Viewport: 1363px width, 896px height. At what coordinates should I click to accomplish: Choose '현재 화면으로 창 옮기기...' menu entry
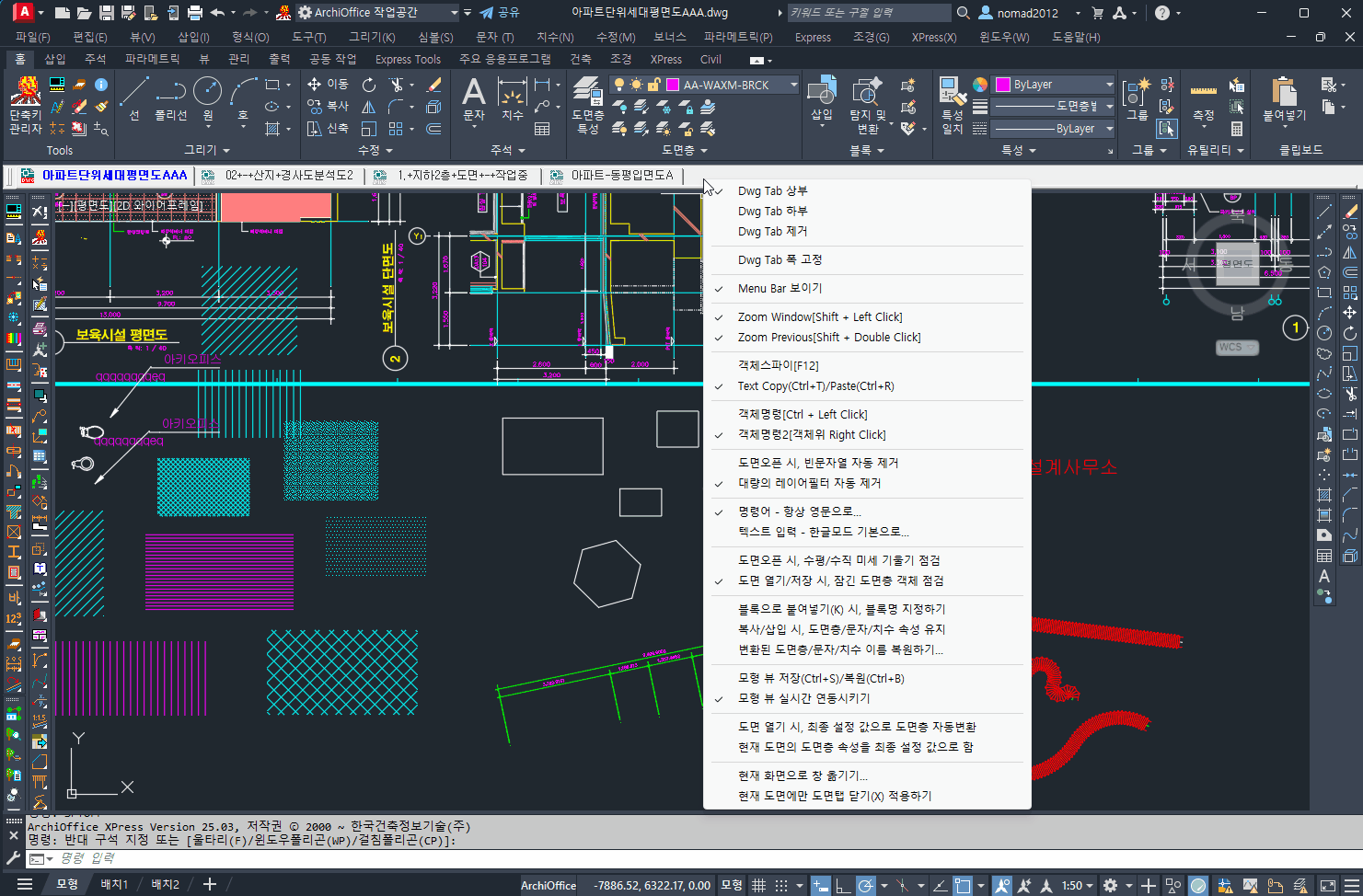pos(803,776)
